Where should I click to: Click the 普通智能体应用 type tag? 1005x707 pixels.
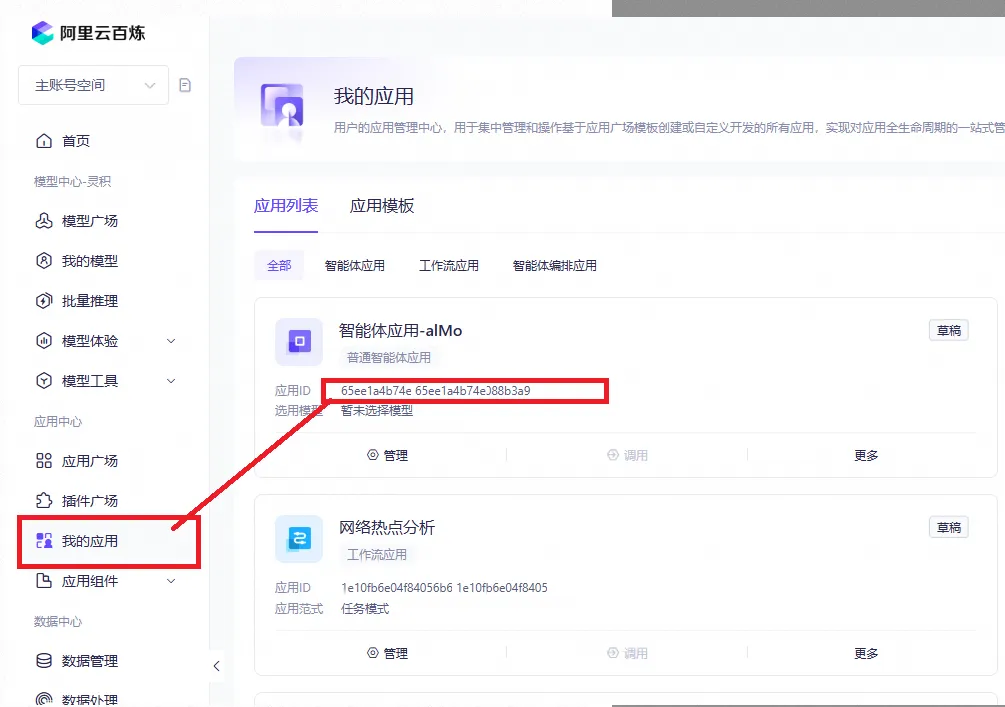pyautogui.click(x=389, y=358)
